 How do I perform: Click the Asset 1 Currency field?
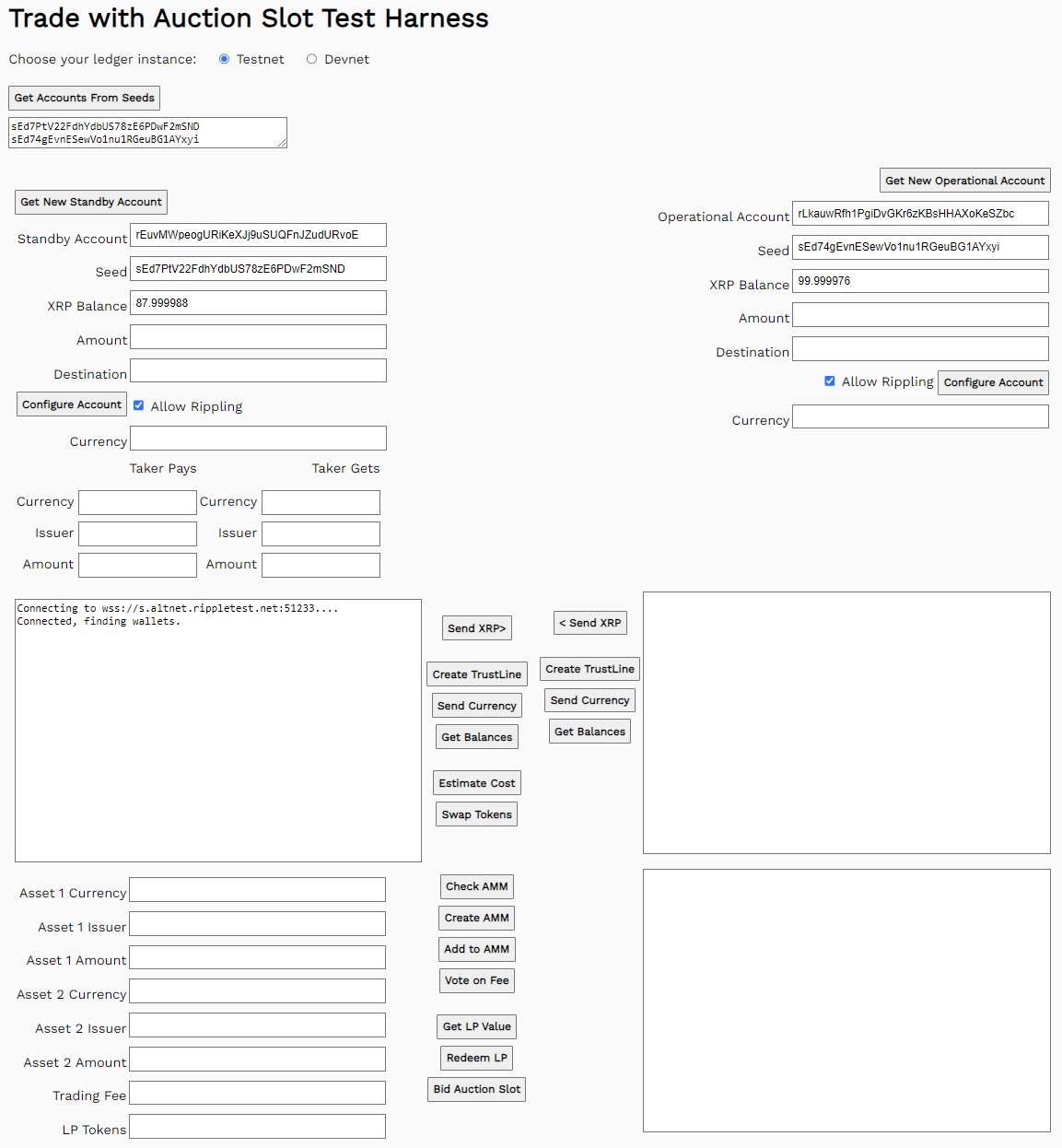click(x=257, y=890)
